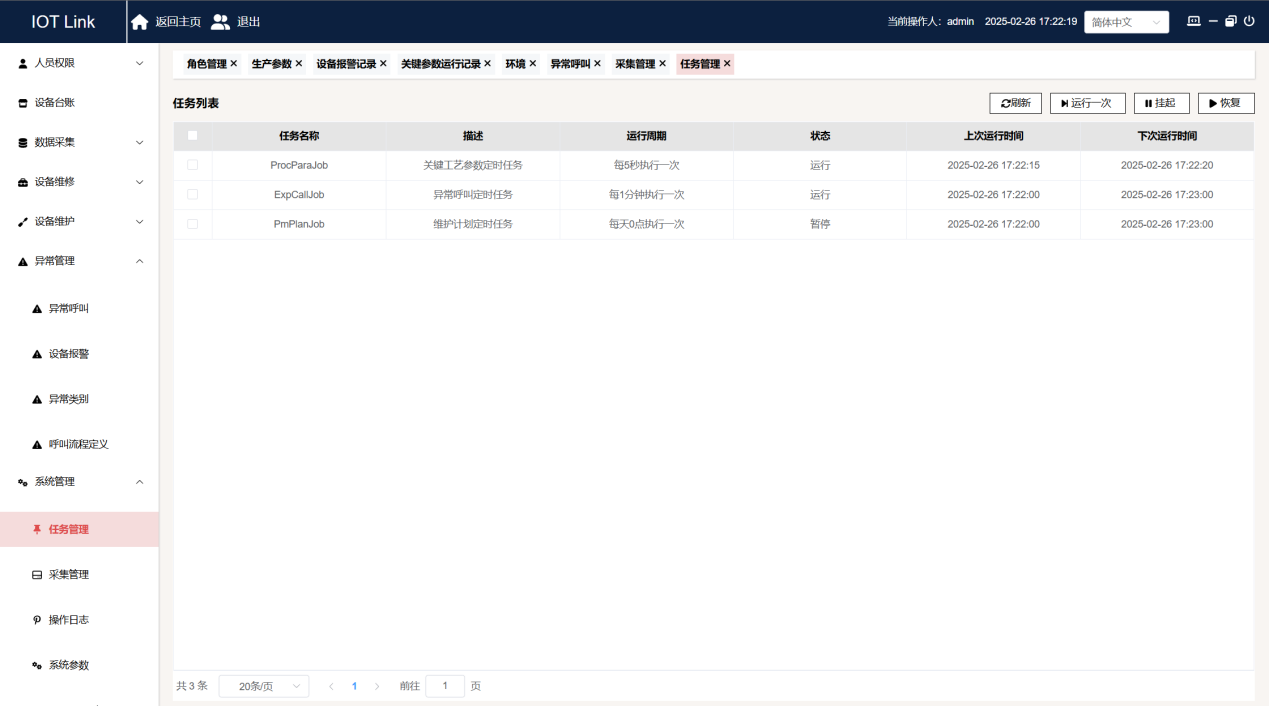This screenshot has height=706, width=1269.
Task: Click the 任务名称 column header
Action: click(x=299, y=136)
